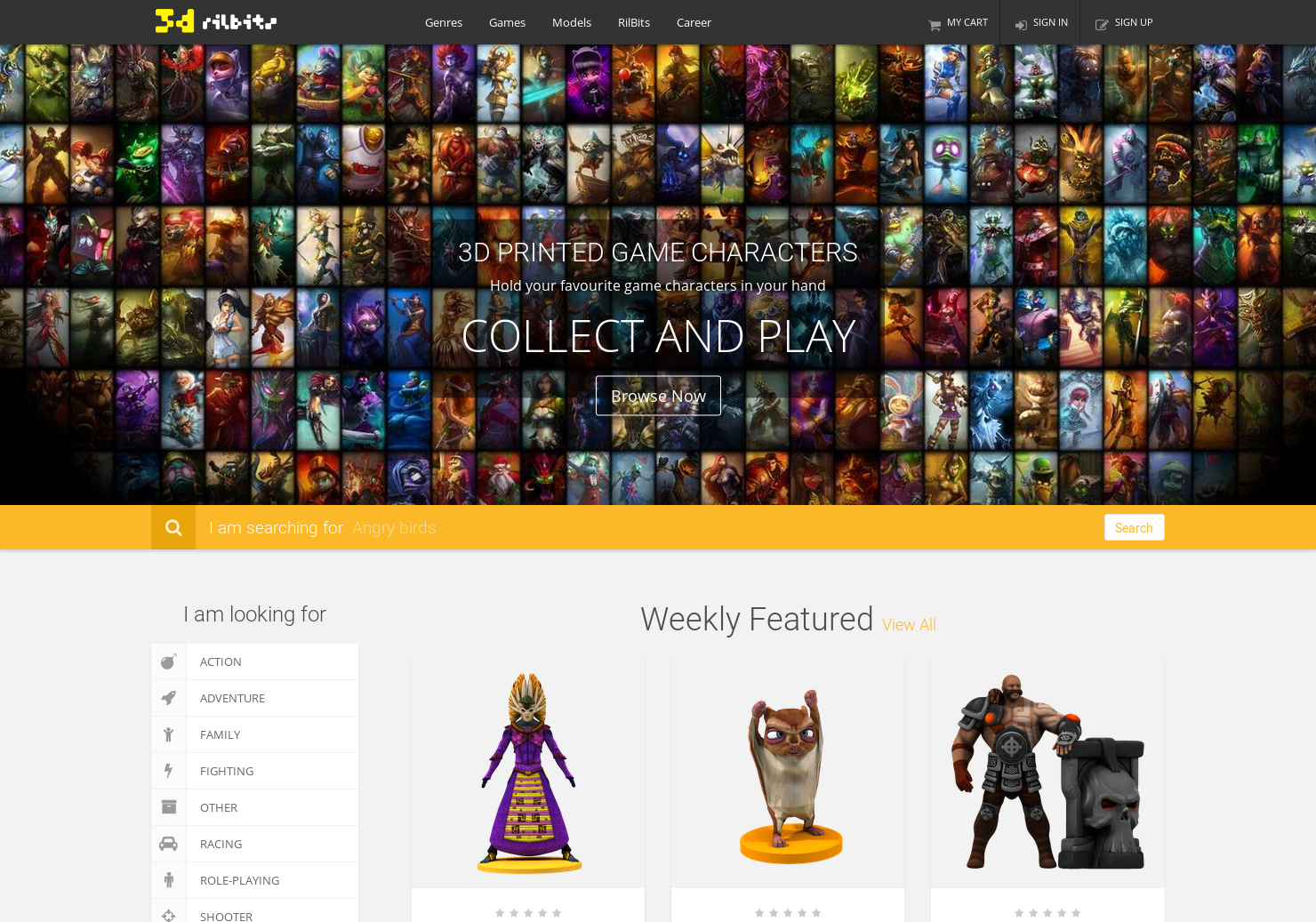Screen dimensions: 1316x922
Task: Select the Fighting lightning bolt icon
Action: pyautogui.click(x=168, y=771)
